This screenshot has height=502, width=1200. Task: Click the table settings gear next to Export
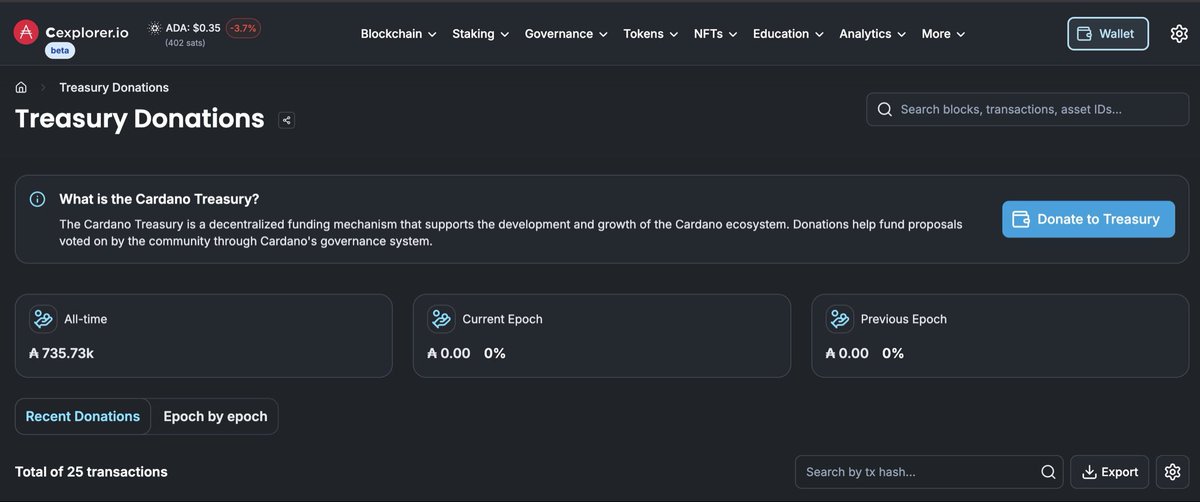[1172, 472]
